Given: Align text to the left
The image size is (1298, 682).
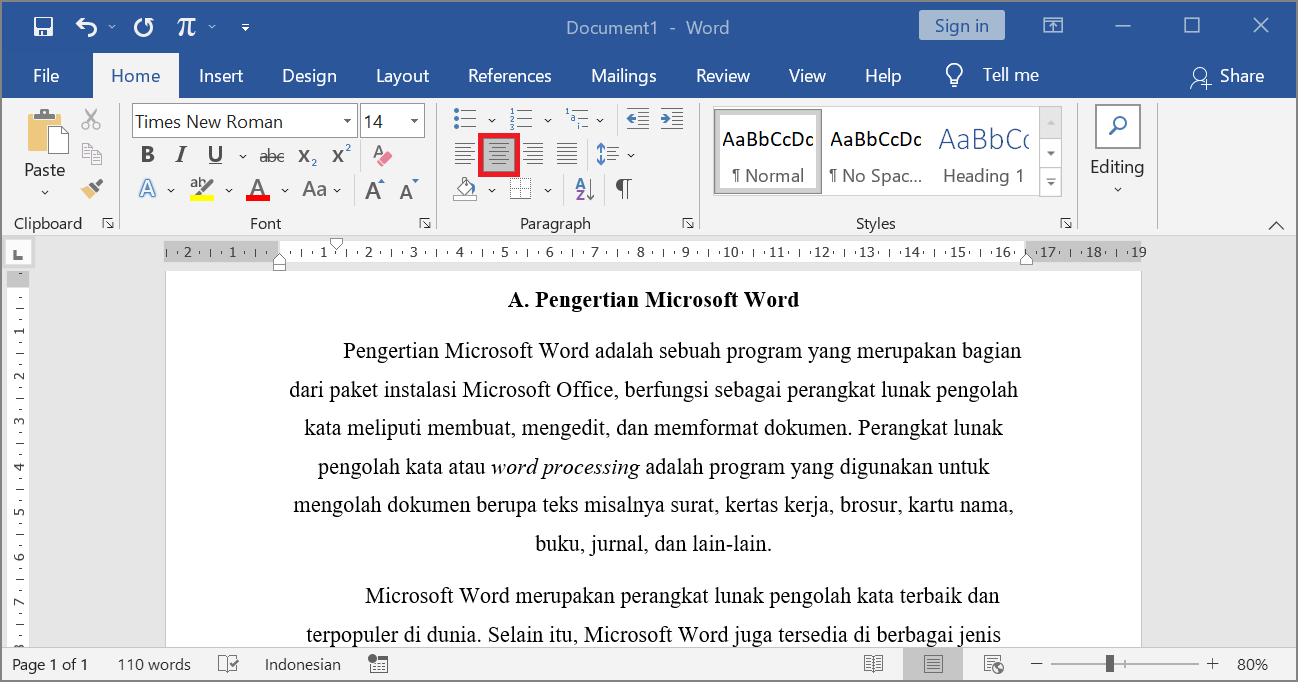Looking at the screenshot, I should [x=465, y=154].
